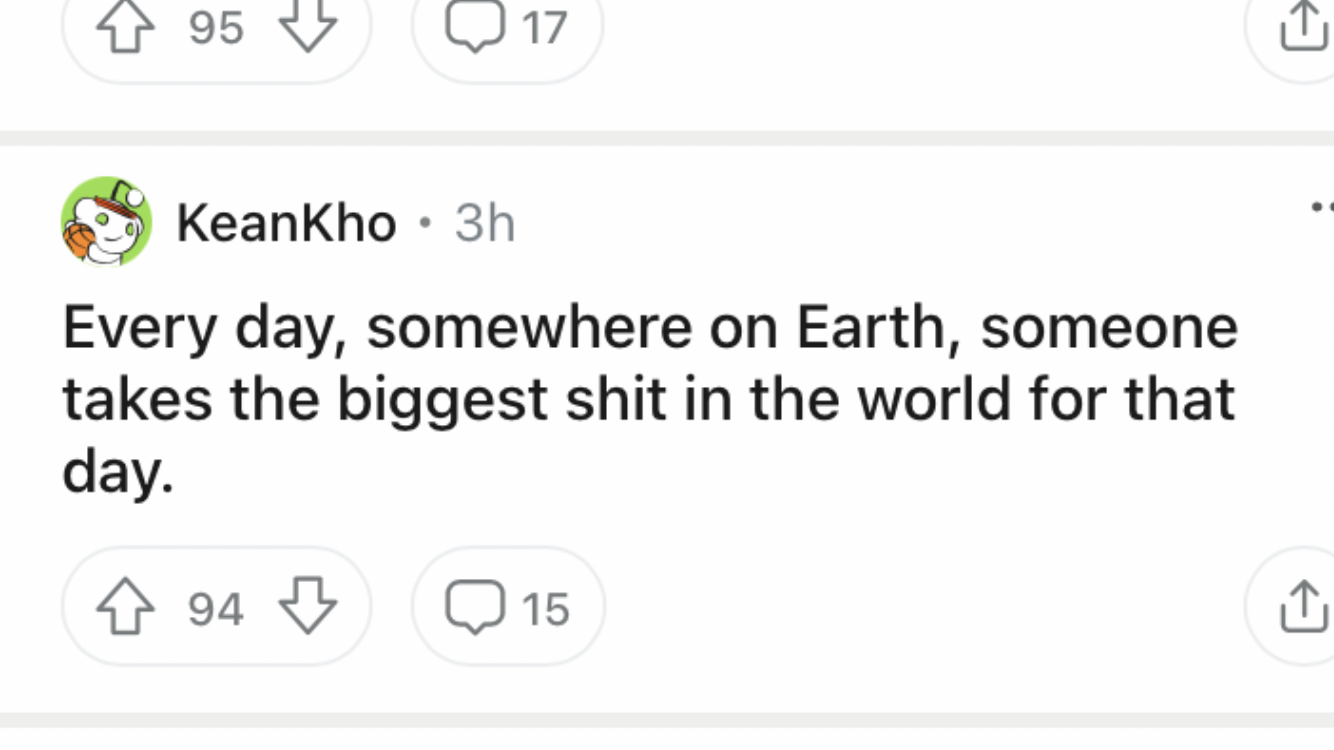Click the 94 vote count number
Image resolution: width=1334 pixels, height=750 pixels.
click(x=216, y=608)
